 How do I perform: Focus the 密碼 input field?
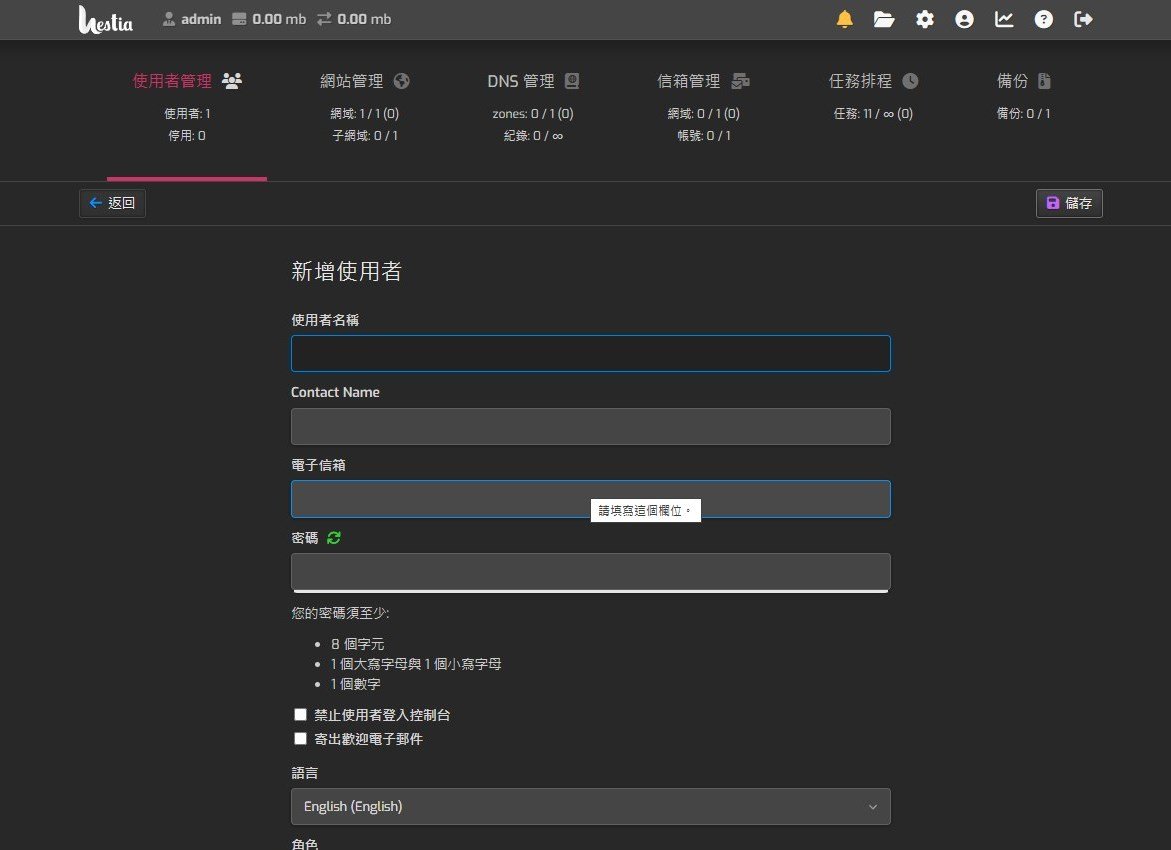coord(591,571)
